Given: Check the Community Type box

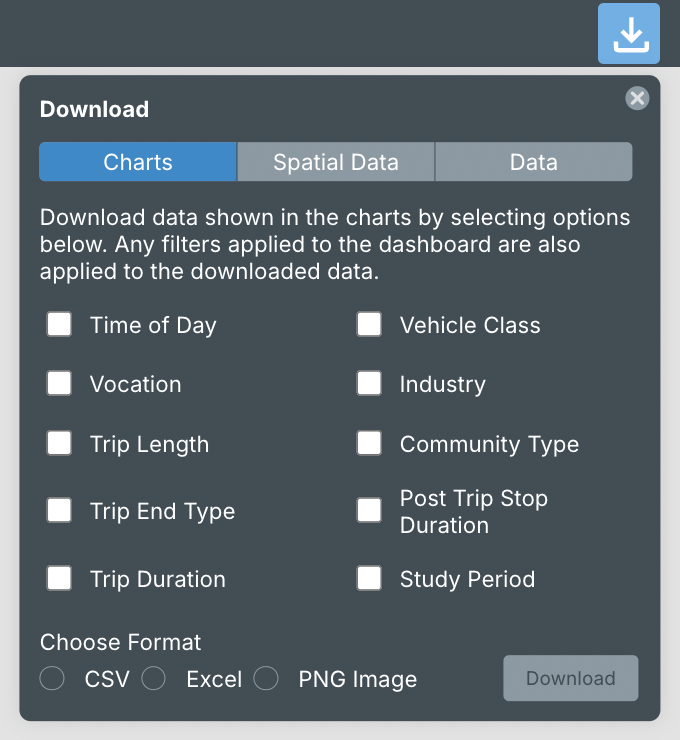Looking at the screenshot, I should point(370,443).
